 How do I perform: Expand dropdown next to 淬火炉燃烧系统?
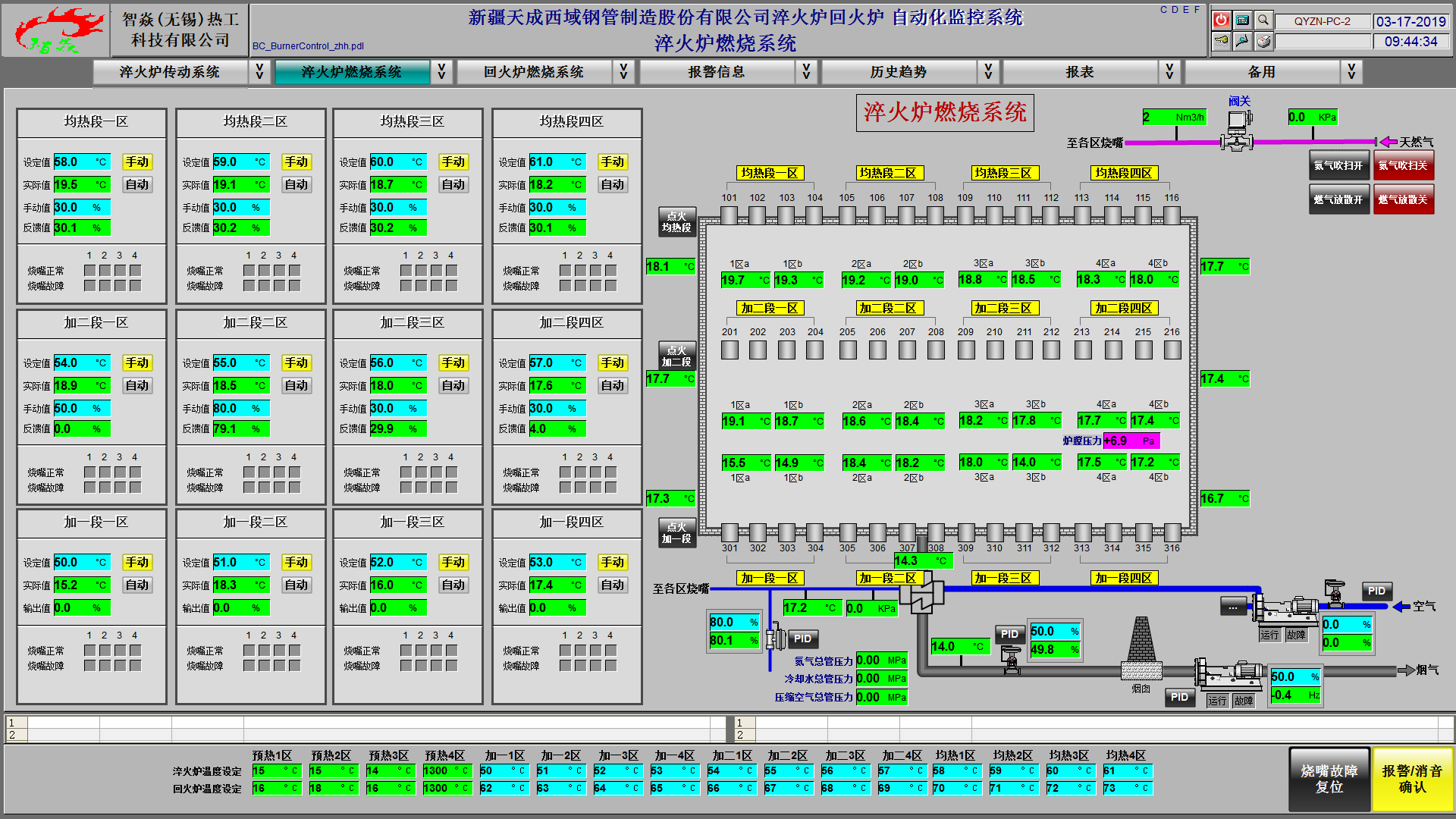441,72
